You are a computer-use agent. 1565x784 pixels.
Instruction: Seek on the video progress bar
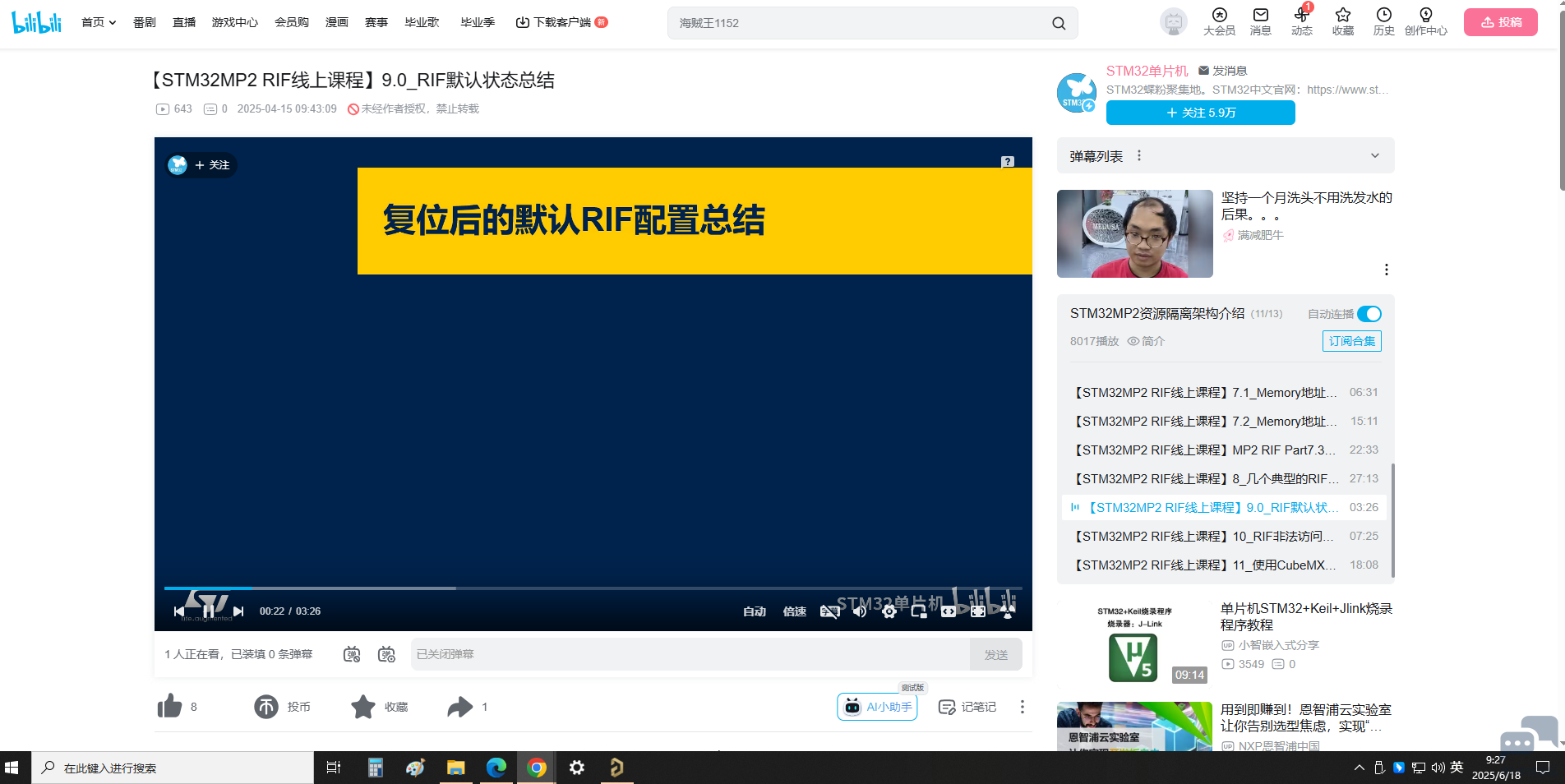click(593, 588)
